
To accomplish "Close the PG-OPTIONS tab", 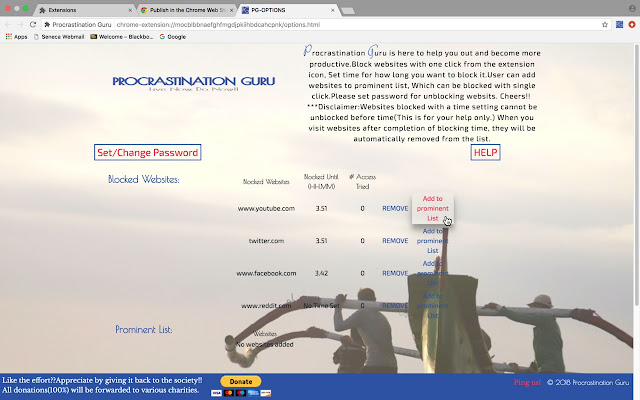I will [333, 10].
